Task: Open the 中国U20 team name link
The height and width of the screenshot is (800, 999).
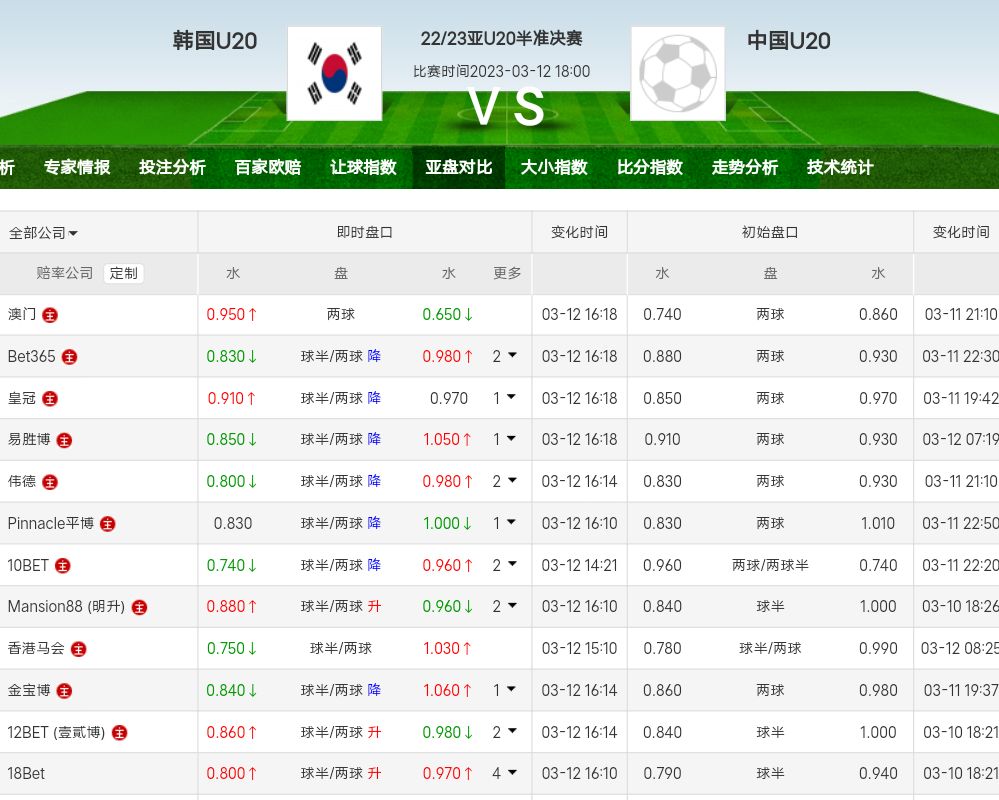Action: pos(789,41)
